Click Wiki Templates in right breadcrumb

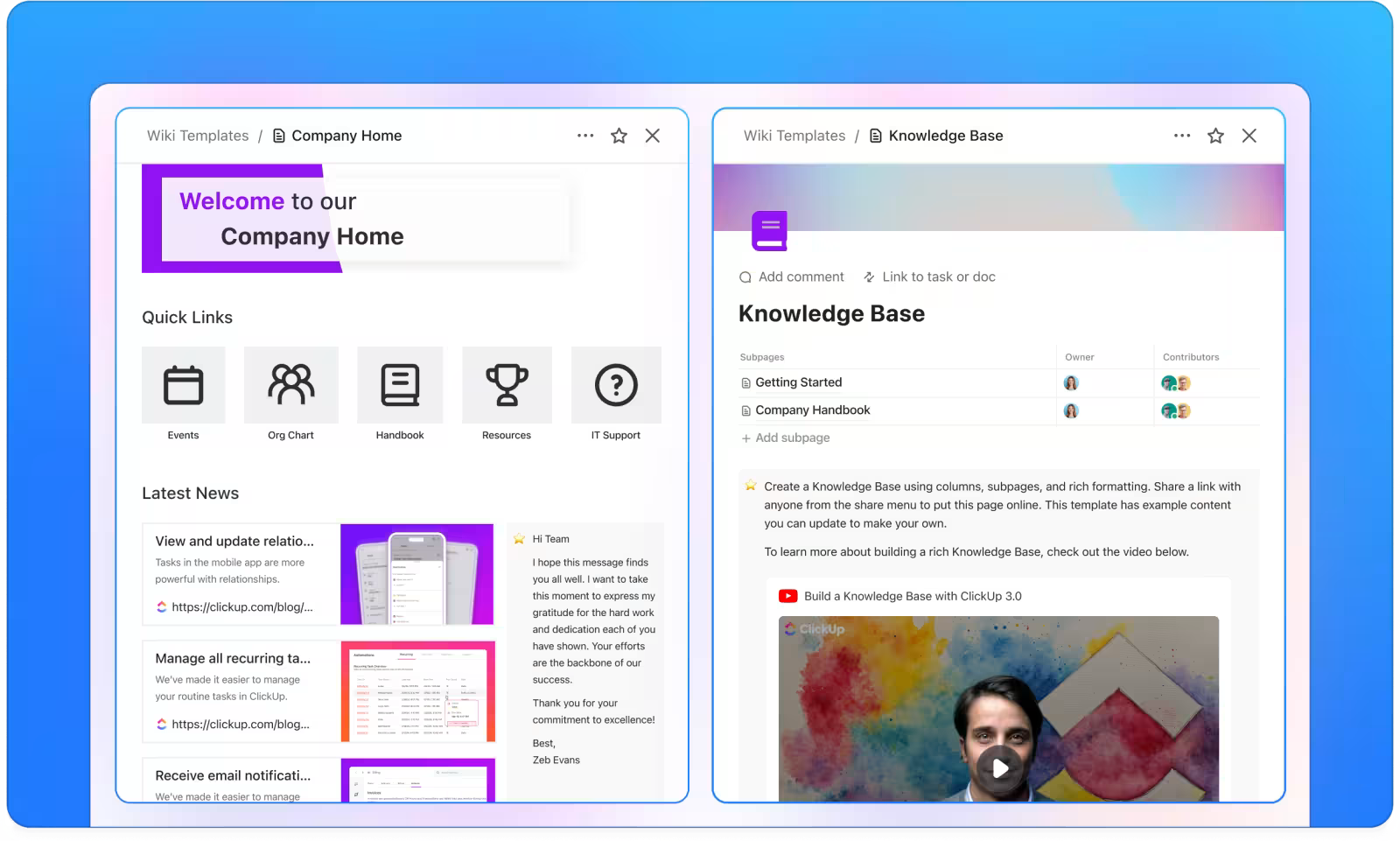pyautogui.click(x=794, y=136)
